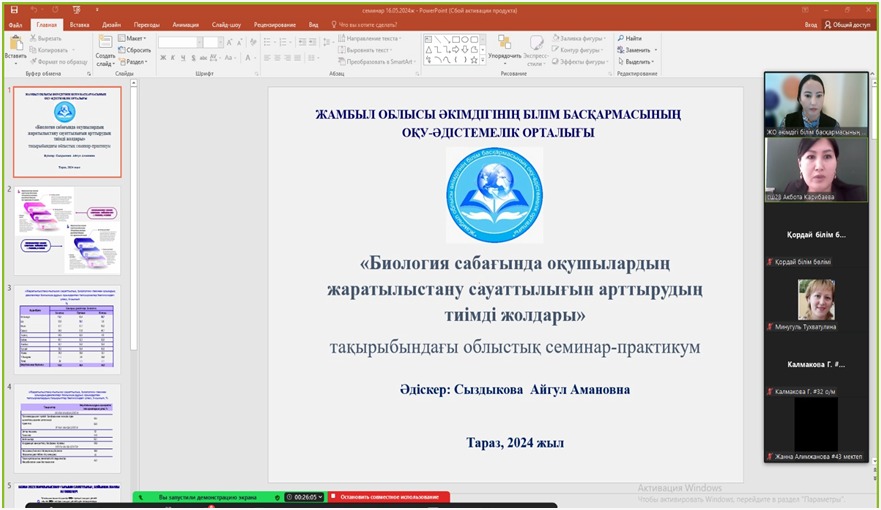Select slide 2 thumbnail in slide panel
This screenshot has height=510, width=881.
[67, 230]
